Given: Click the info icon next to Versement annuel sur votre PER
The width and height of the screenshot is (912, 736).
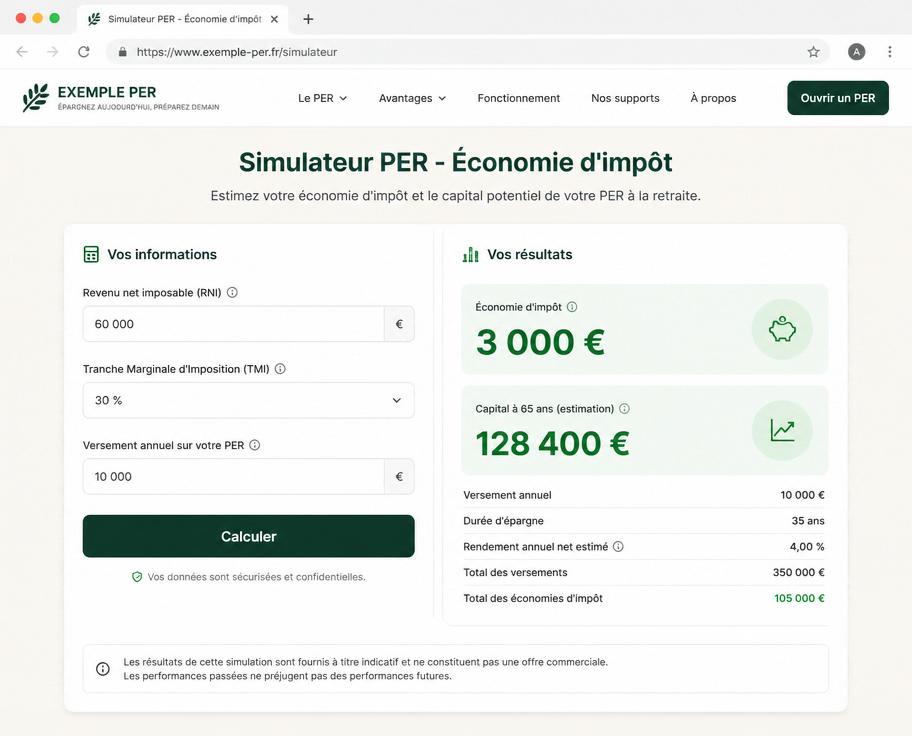Looking at the screenshot, I should [255, 445].
